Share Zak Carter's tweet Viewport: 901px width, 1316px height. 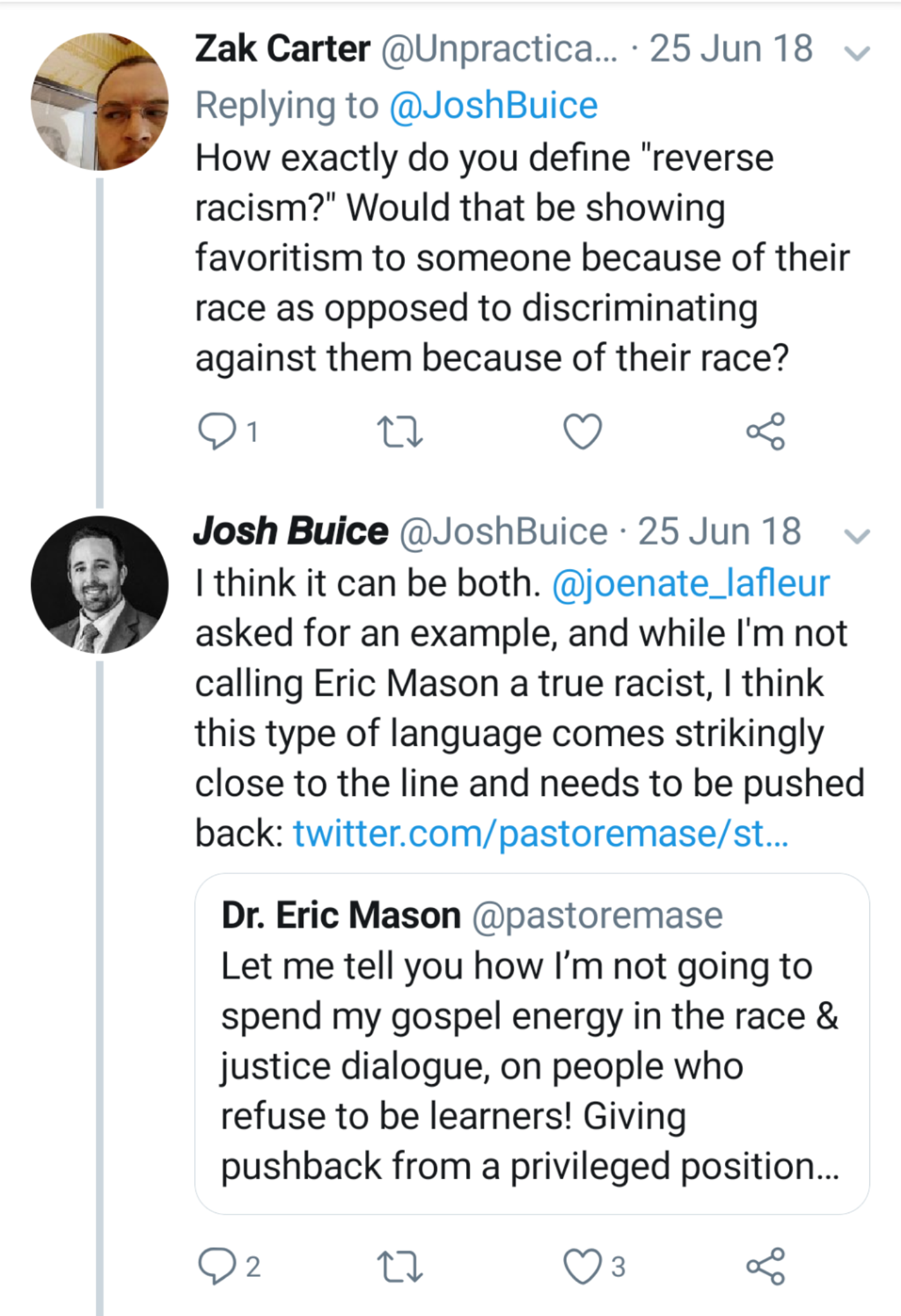(765, 431)
